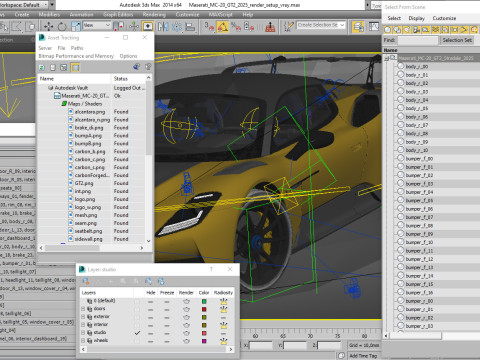The image size is (480, 360).
Task: Toggle Display Shapes filter in Select From Scene
Action: (x=397, y=30)
